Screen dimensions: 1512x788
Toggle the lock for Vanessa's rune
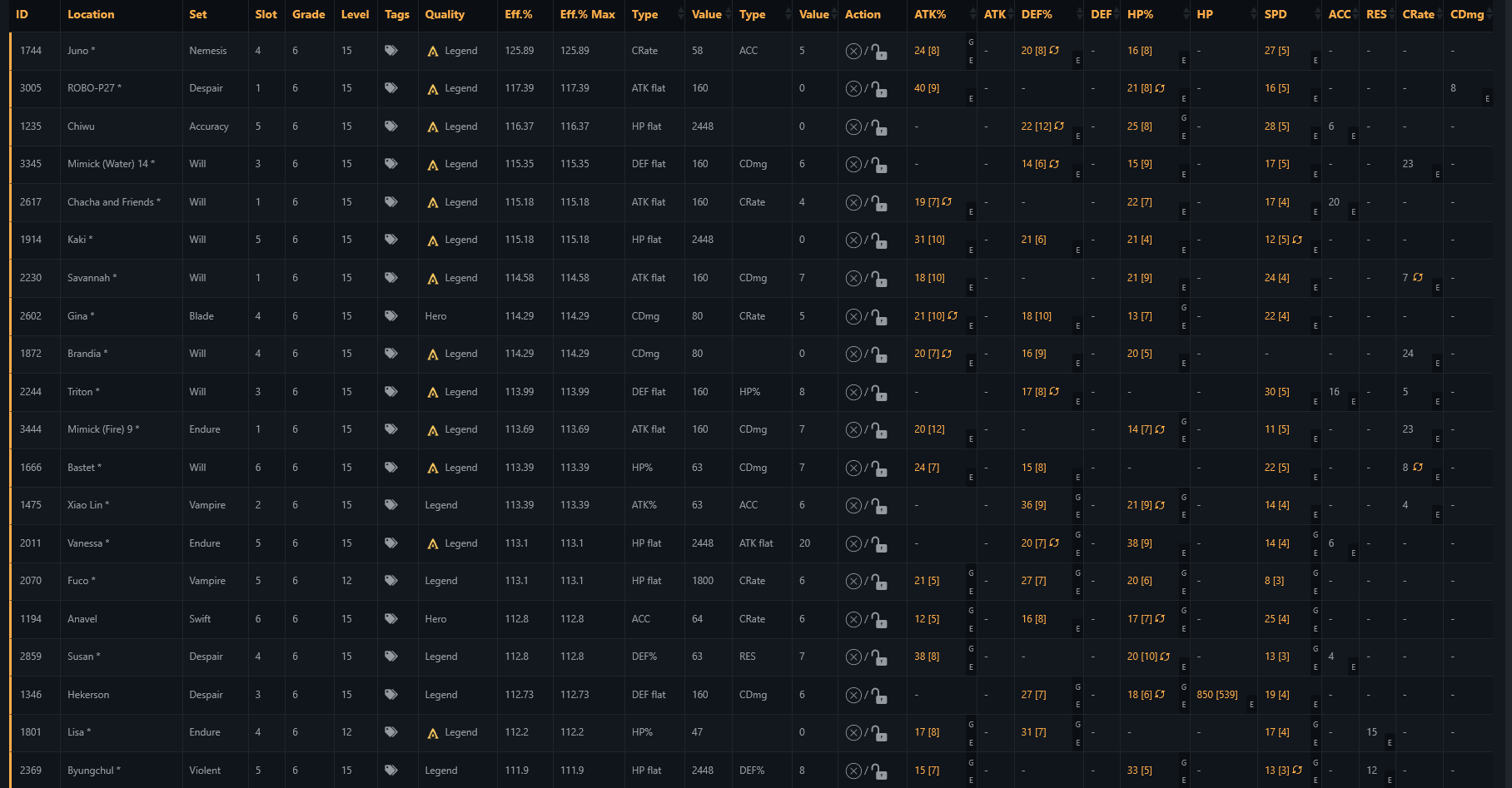click(x=879, y=544)
